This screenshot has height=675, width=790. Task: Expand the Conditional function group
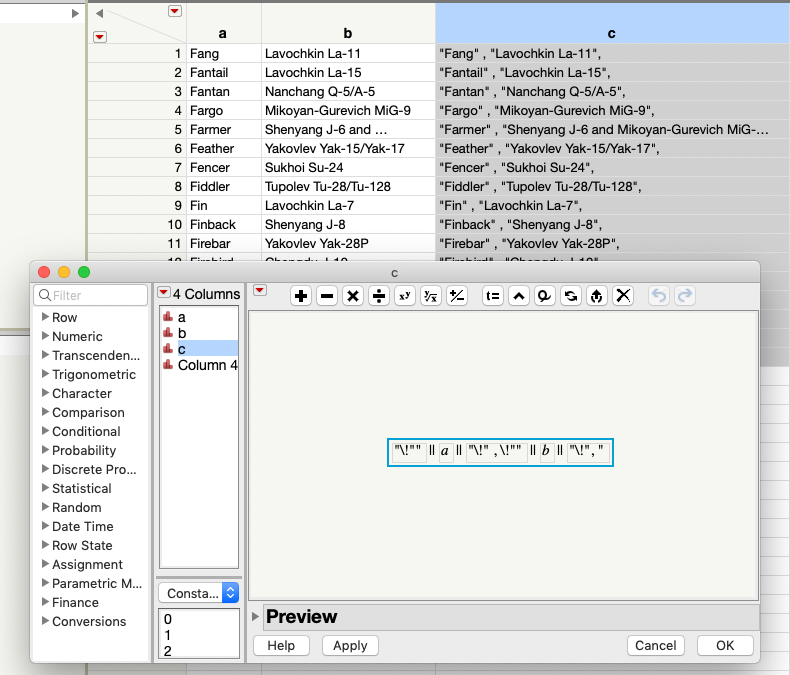click(45, 431)
